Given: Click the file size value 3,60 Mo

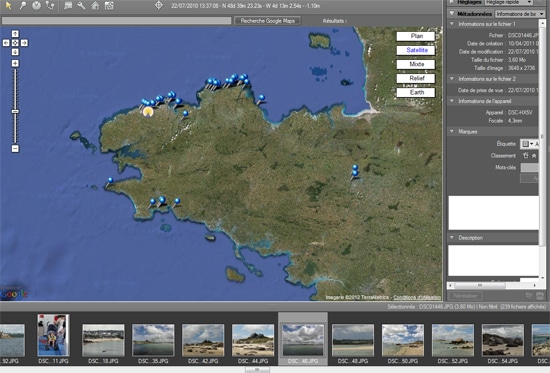Looking at the screenshot, I should pos(517,60).
